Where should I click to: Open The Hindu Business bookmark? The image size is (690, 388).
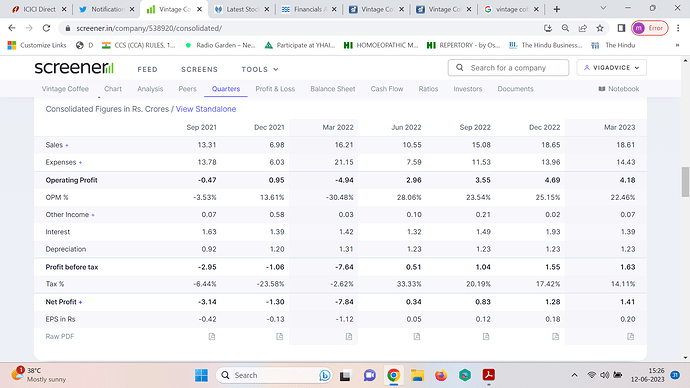pyautogui.click(x=545, y=45)
